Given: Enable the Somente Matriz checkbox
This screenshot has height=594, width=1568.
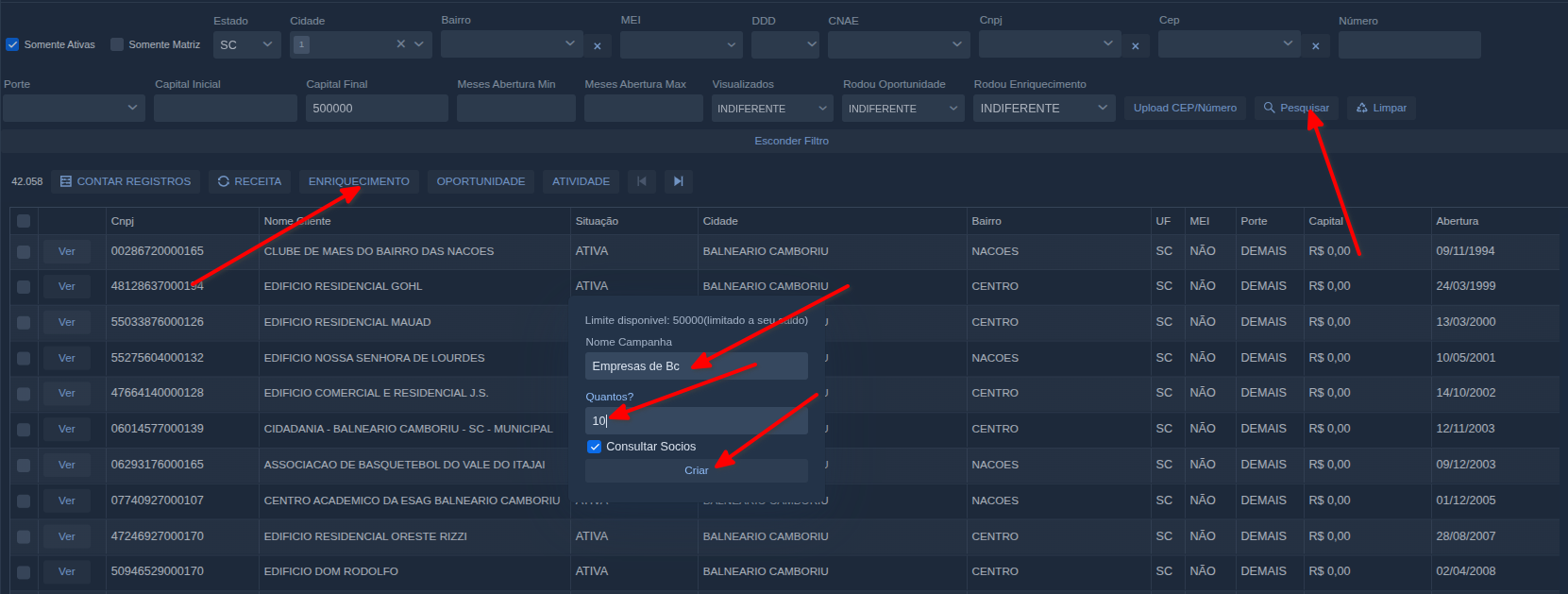Looking at the screenshot, I should click(117, 44).
